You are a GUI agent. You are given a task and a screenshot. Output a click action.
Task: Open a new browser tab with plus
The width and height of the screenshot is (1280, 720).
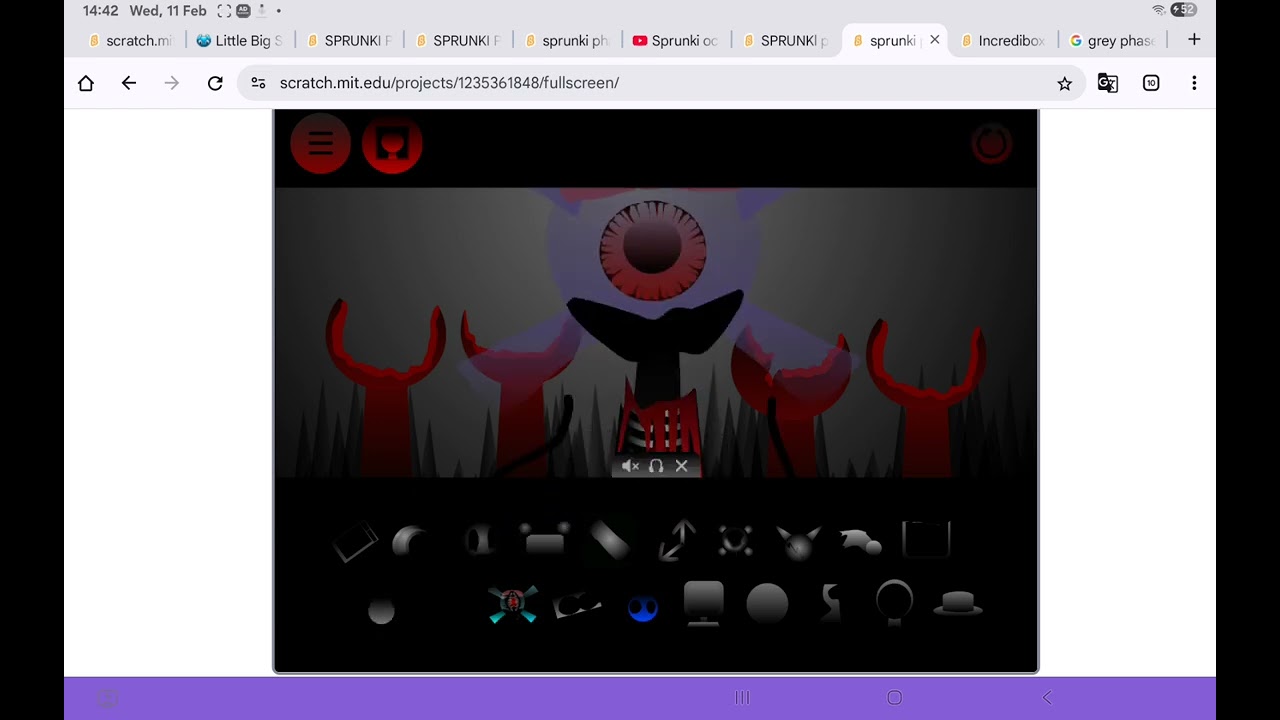pos(1194,40)
